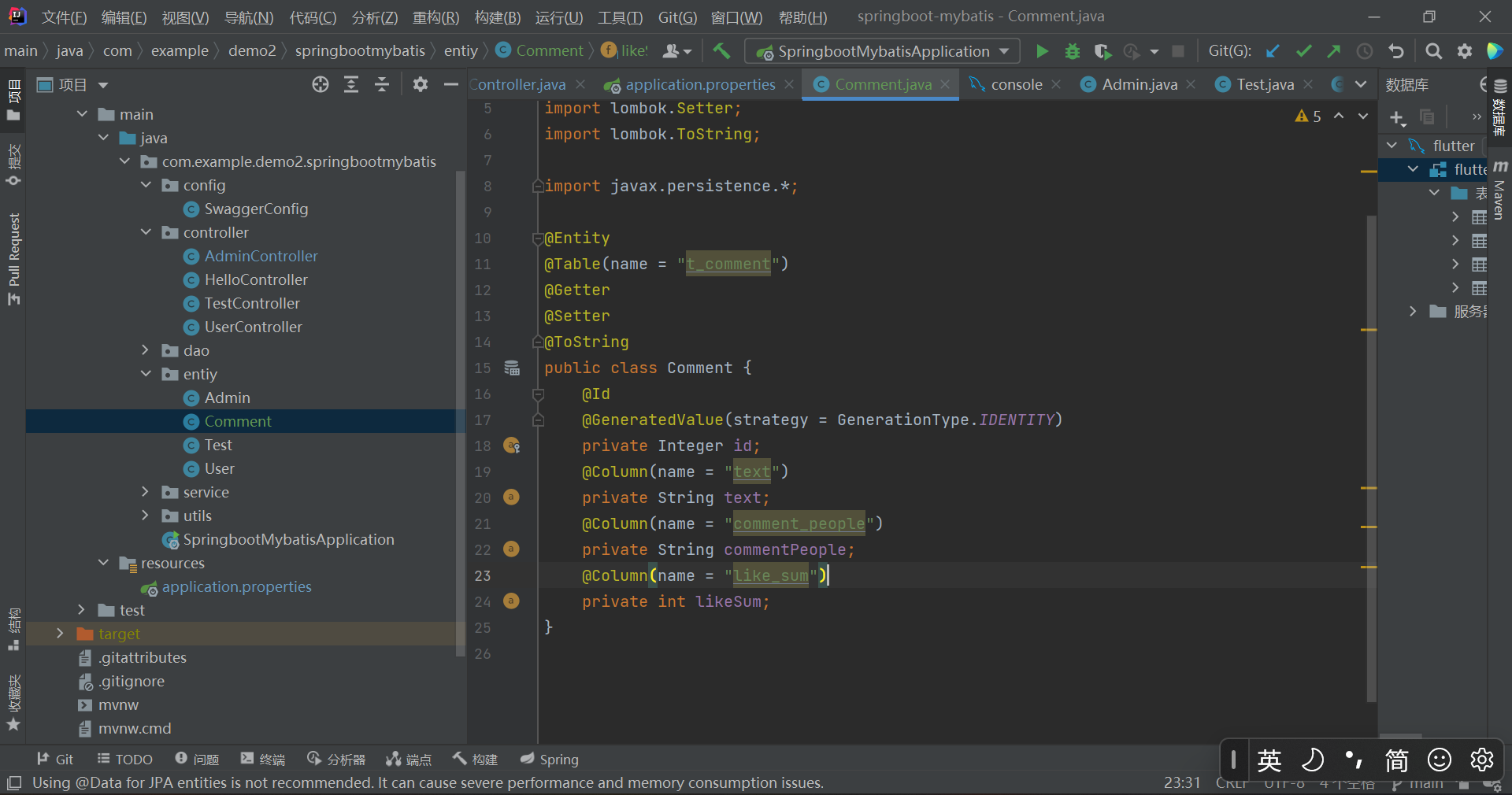Open SwaggerConfig class in tree
This screenshot has height=795, width=1512.
pyautogui.click(x=256, y=209)
